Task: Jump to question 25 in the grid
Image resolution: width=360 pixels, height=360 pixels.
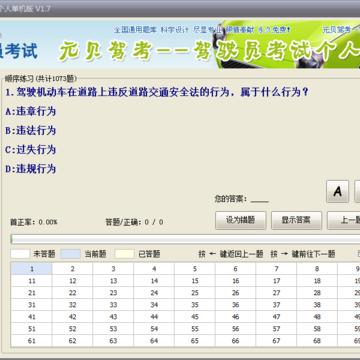Action: pyautogui.click(x=195, y=293)
